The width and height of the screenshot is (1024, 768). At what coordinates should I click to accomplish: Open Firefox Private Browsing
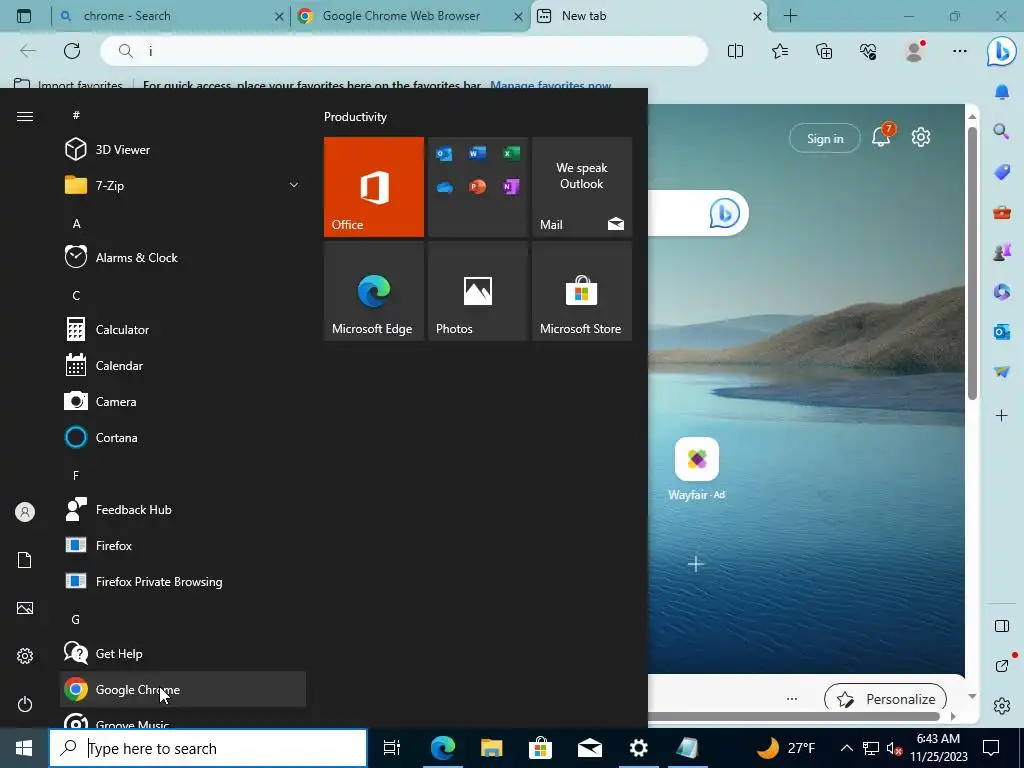[x=183, y=581]
